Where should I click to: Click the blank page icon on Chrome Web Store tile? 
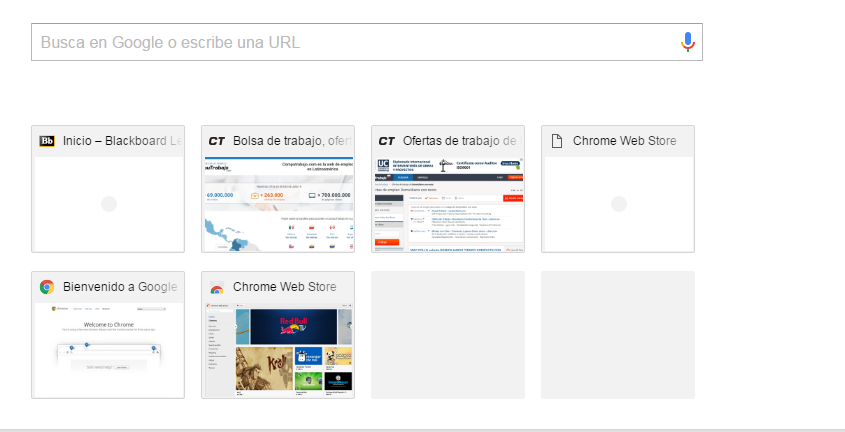coord(556,141)
